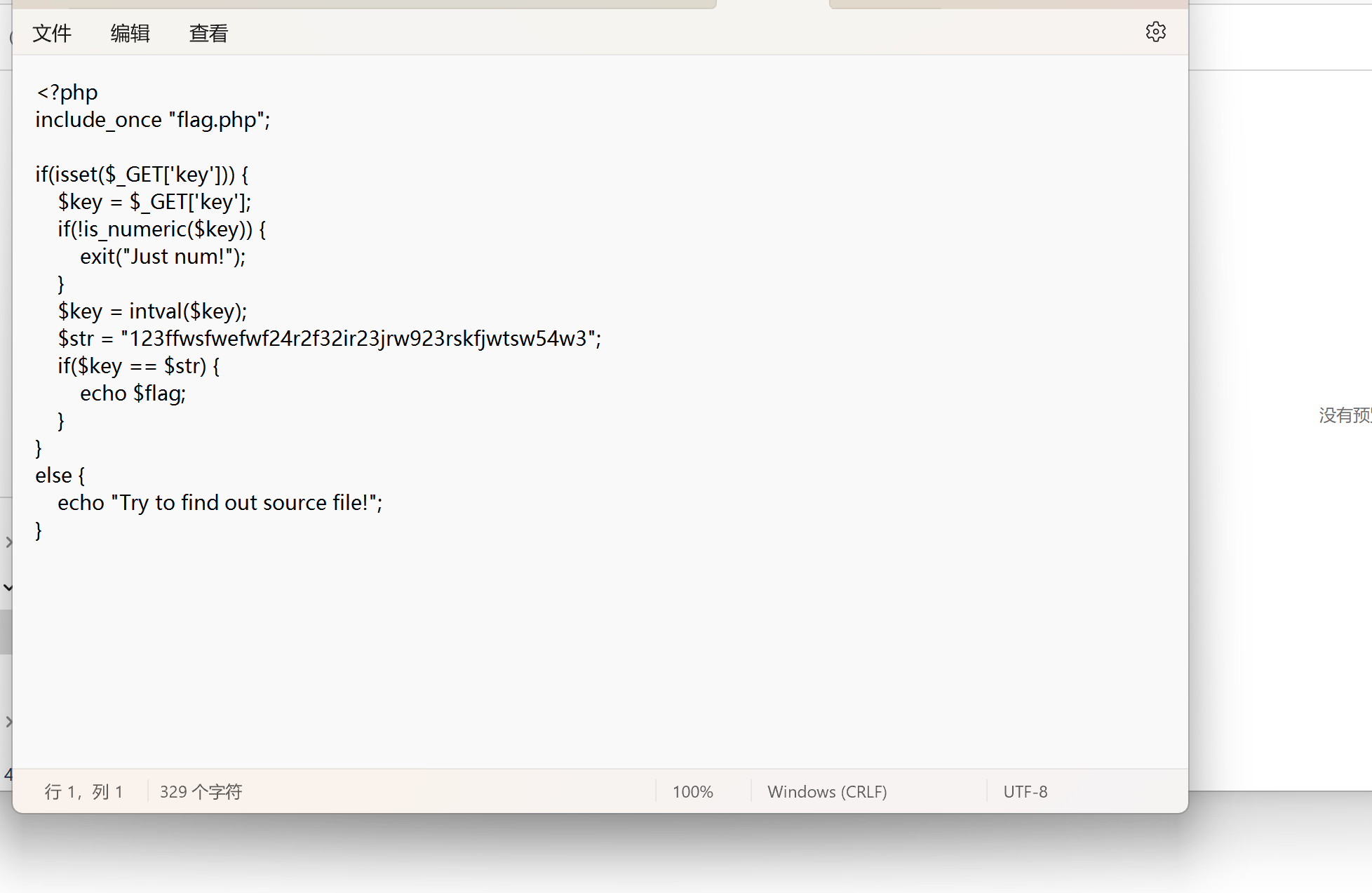Click the $key = intval($key) line
This screenshot has width=1372, height=893.
(x=152, y=311)
